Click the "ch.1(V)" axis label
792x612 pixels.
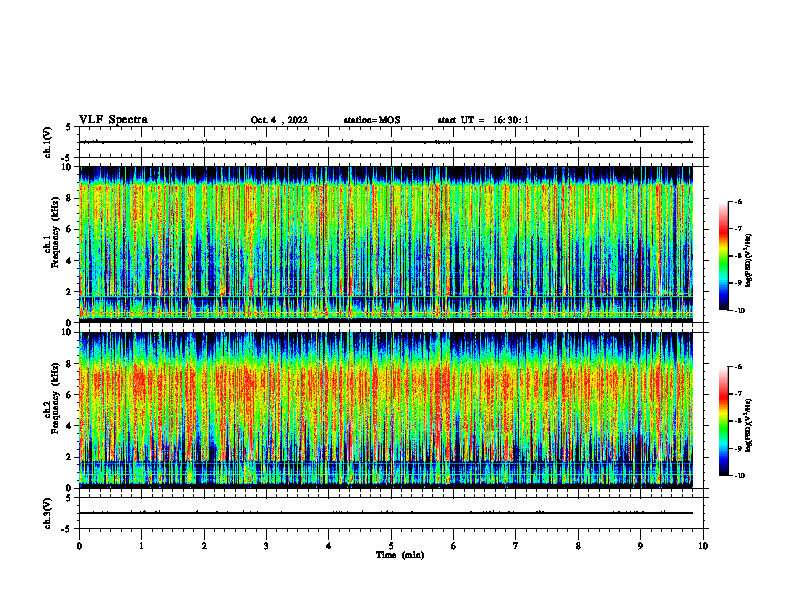(x=48, y=142)
